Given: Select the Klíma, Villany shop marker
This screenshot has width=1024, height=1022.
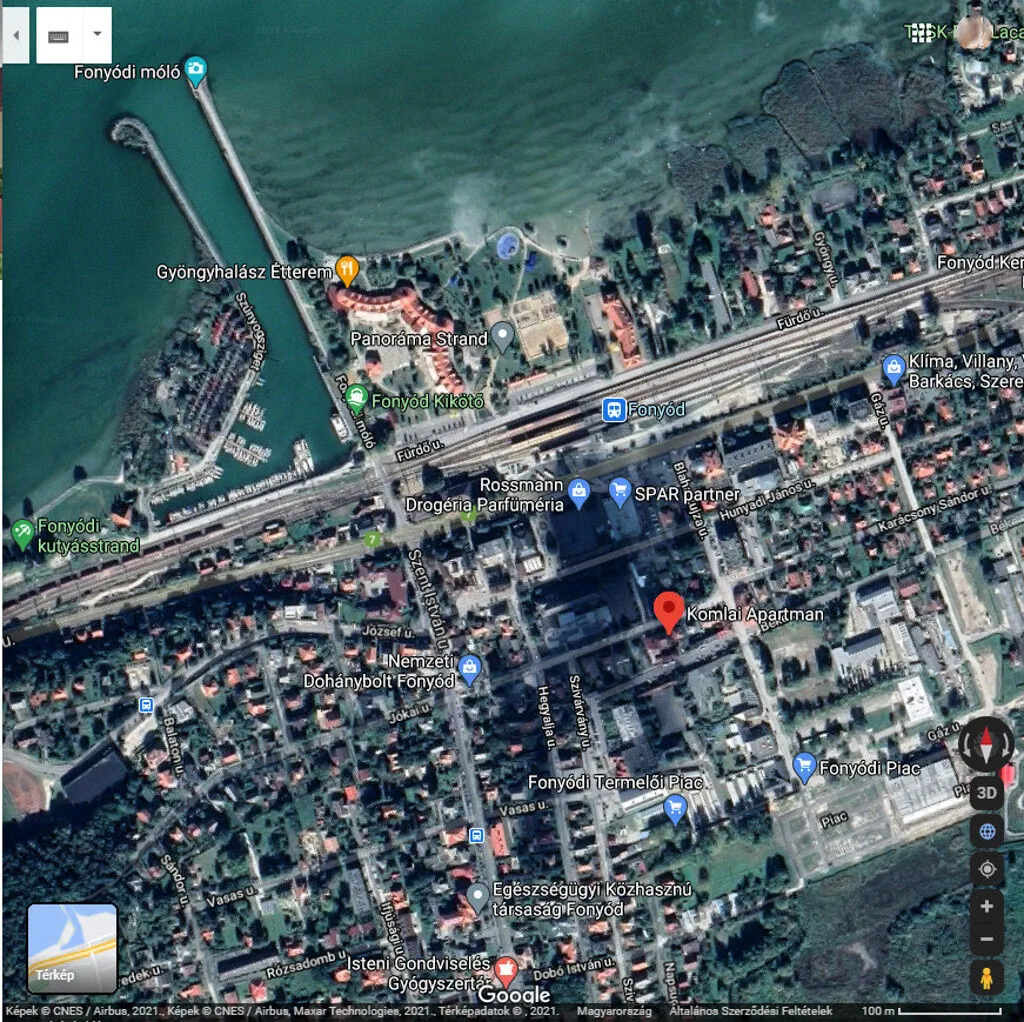Looking at the screenshot, I should pos(893,370).
